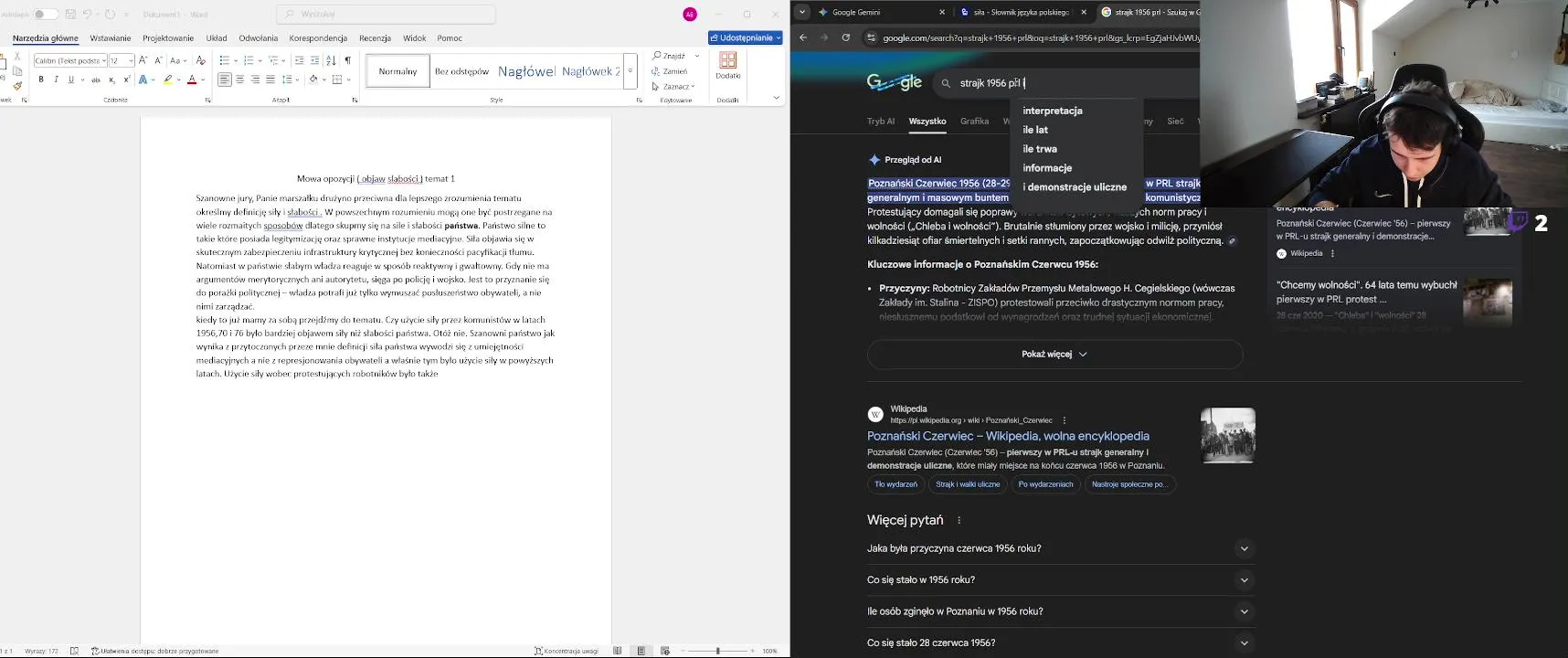Click the numbered list icon
1568x658 pixels.
(248, 60)
